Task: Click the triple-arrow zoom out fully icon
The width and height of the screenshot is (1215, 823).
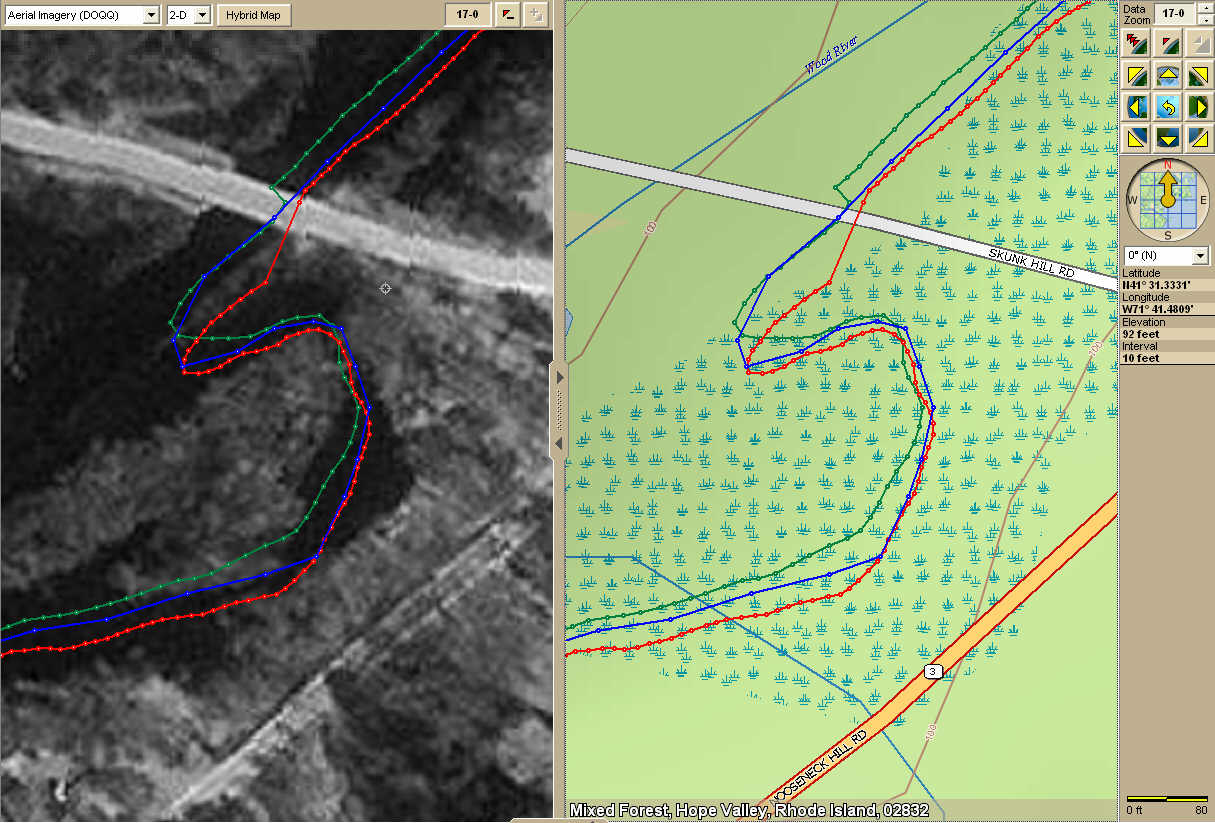Action: tap(1136, 42)
